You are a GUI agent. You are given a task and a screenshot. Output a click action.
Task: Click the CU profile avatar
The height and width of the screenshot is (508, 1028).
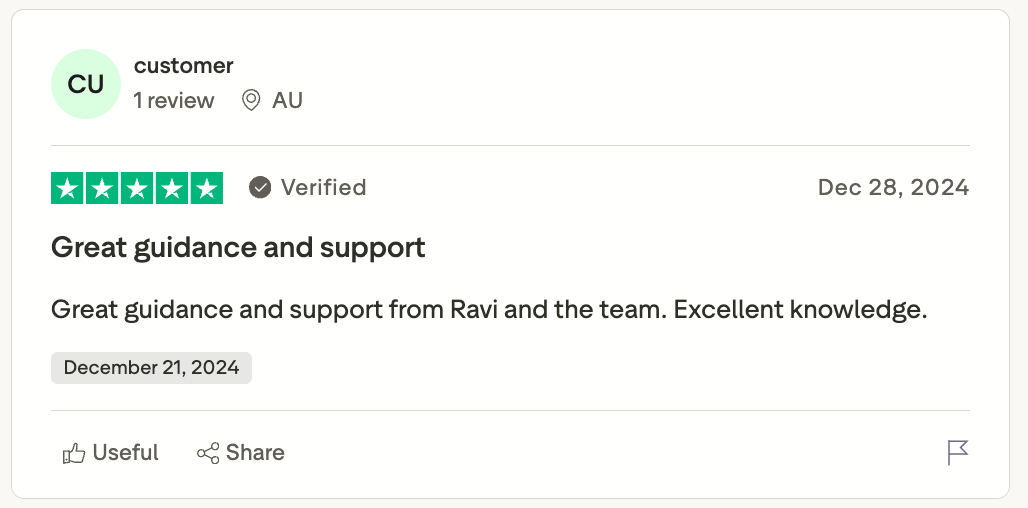(86, 84)
